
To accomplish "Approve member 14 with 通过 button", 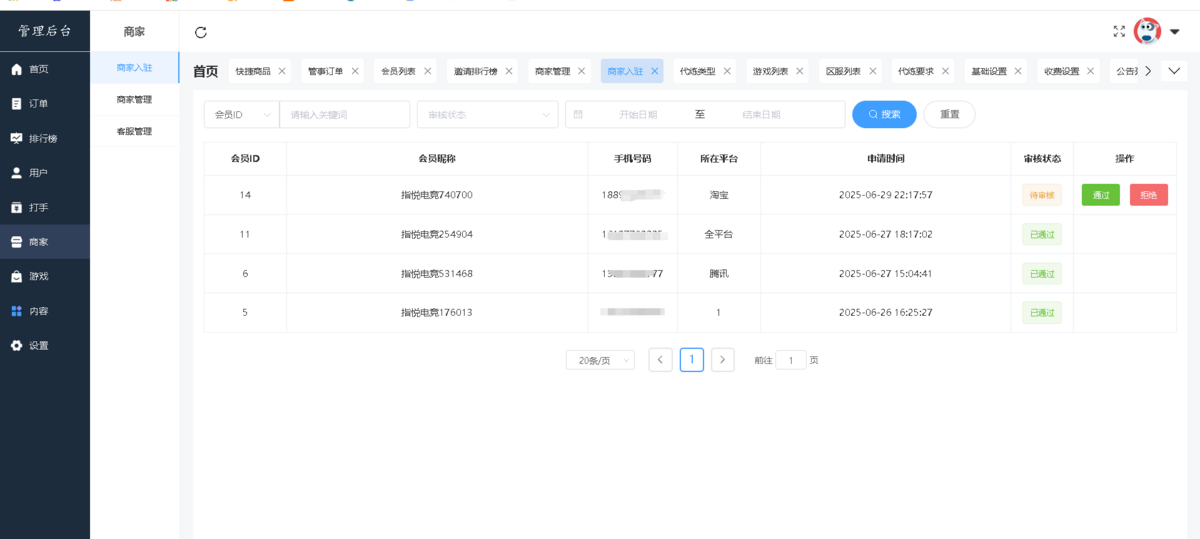I will pos(1101,195).
